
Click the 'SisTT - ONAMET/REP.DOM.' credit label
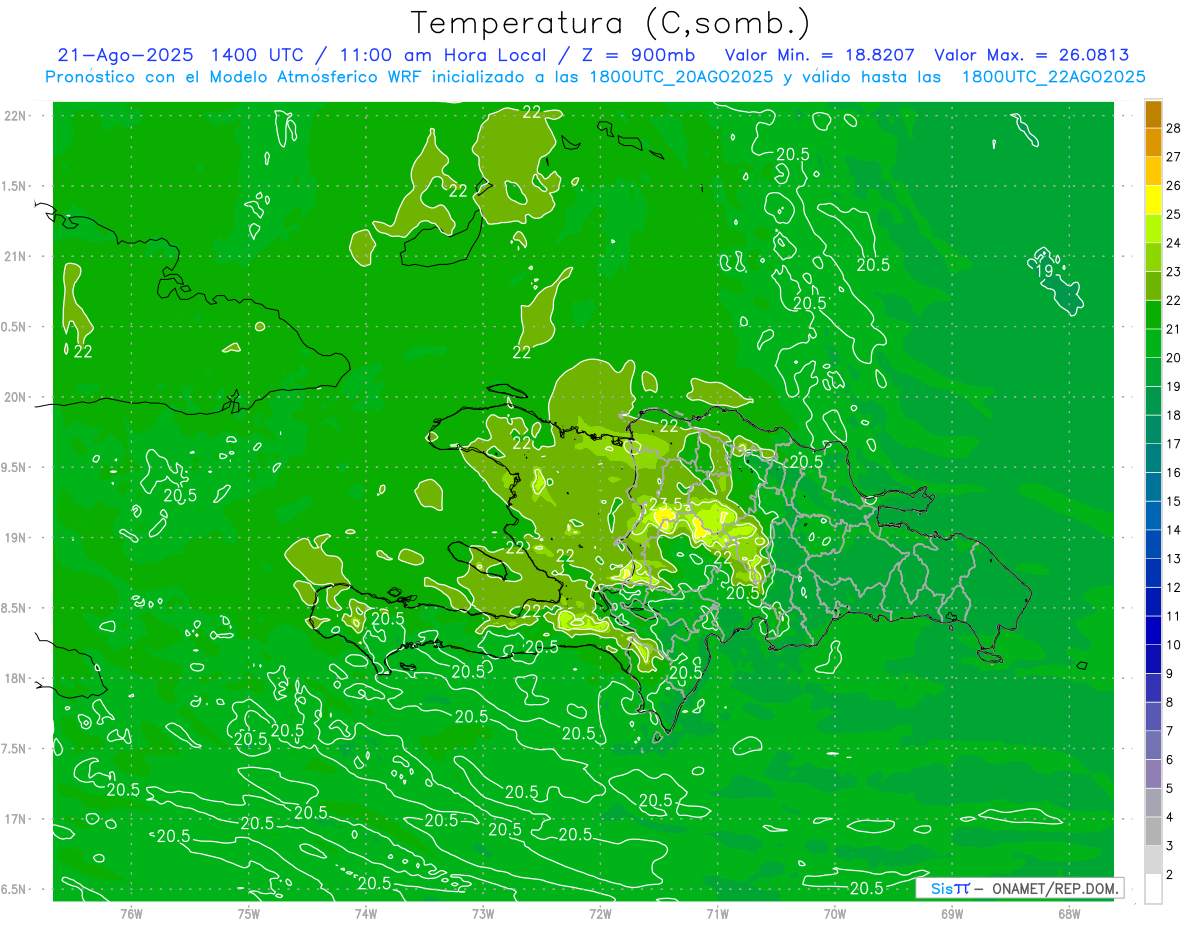[x=1020, y=888]
